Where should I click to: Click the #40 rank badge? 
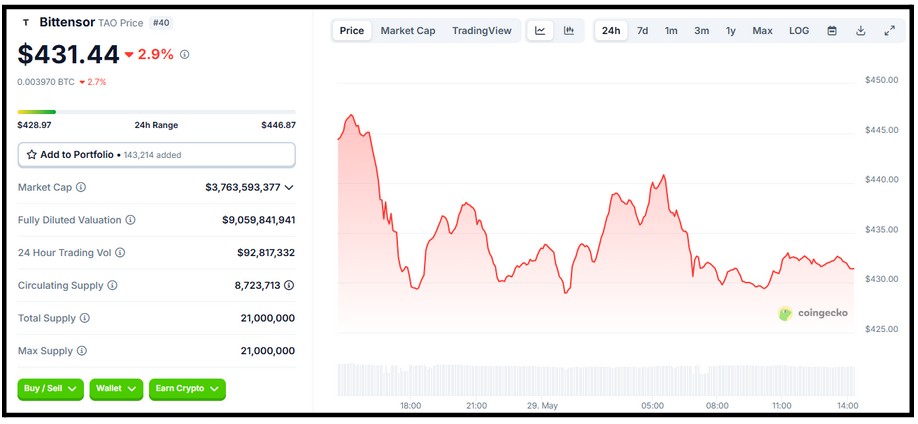[161, 23]
